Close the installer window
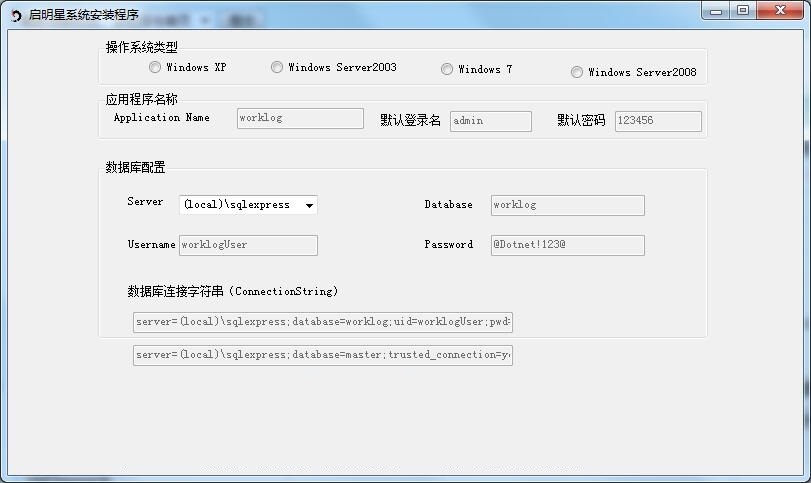The image size is (811, 483). [780, 11]
